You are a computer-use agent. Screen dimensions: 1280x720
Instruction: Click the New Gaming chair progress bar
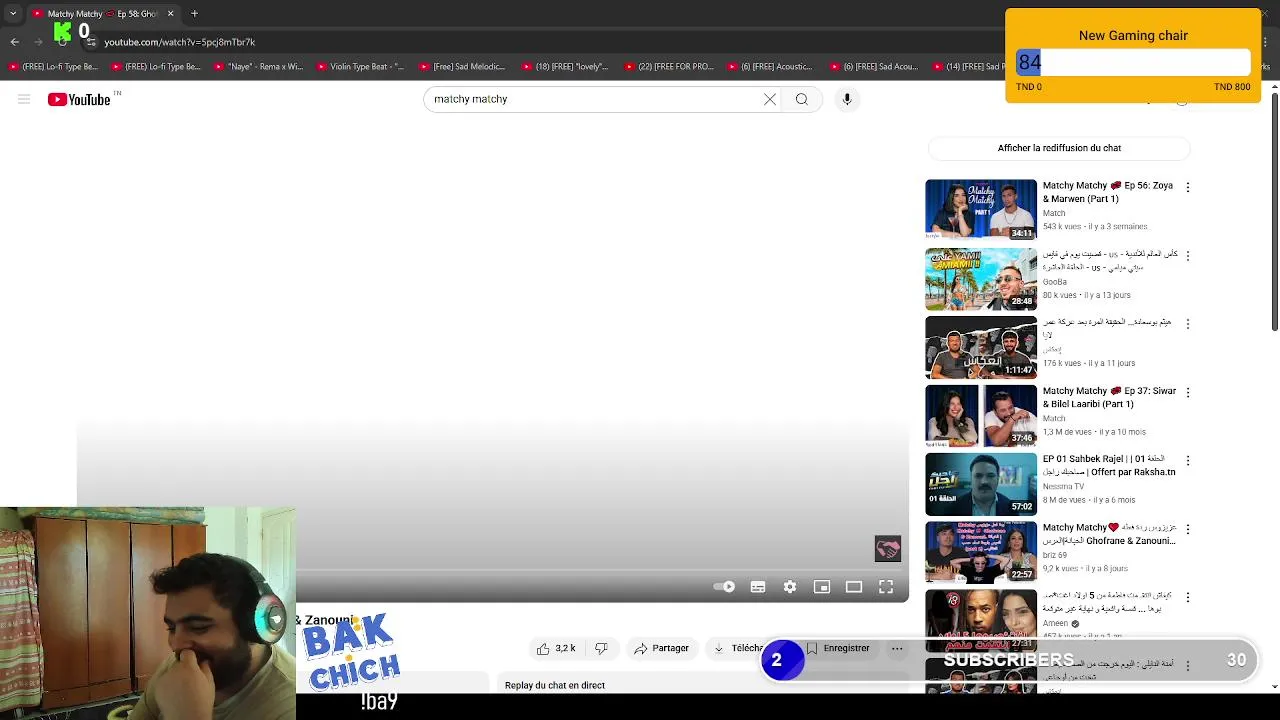[x=1133, y=63]
